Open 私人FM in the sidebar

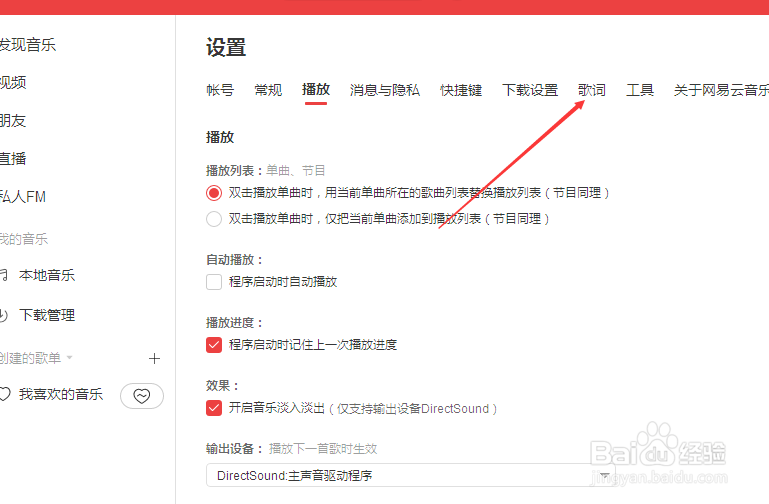[x=23, y=197]
